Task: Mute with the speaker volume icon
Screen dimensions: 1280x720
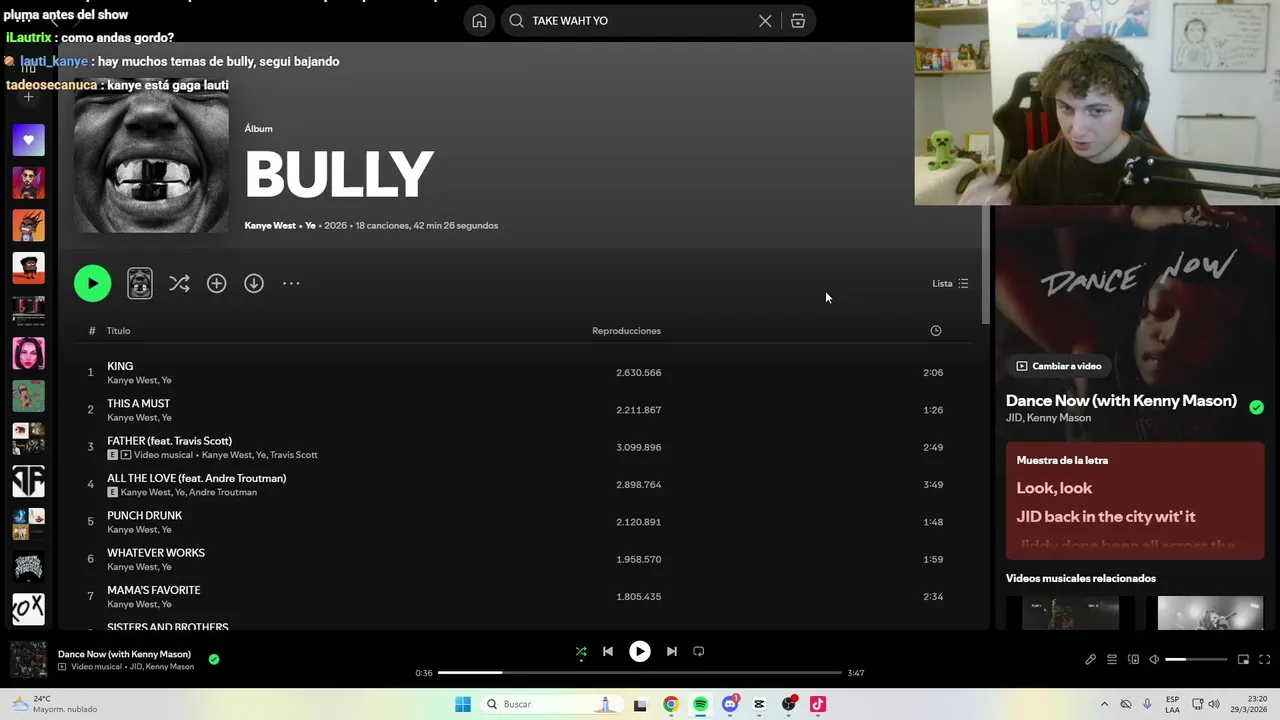Action: (x=1154, y=660)
